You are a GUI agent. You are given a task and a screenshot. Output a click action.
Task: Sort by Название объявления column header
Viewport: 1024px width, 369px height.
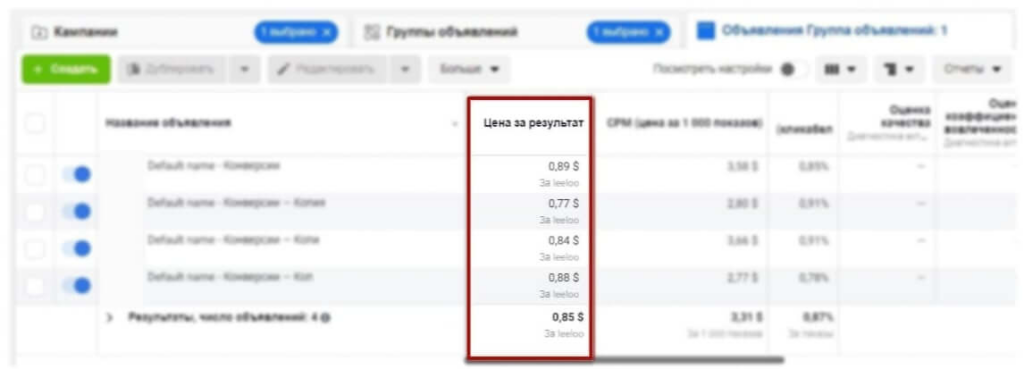[x=168, y=123]
